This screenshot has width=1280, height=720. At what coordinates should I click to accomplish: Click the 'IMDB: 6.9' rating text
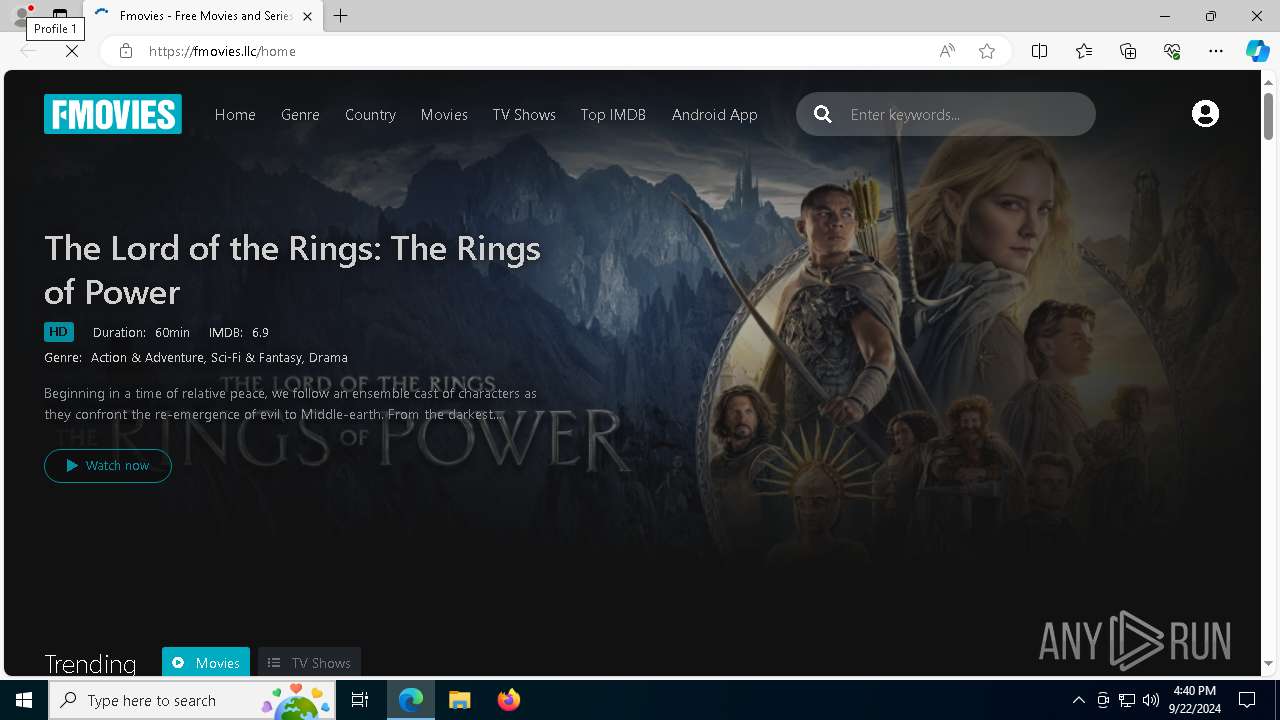(x=238, y=332)
